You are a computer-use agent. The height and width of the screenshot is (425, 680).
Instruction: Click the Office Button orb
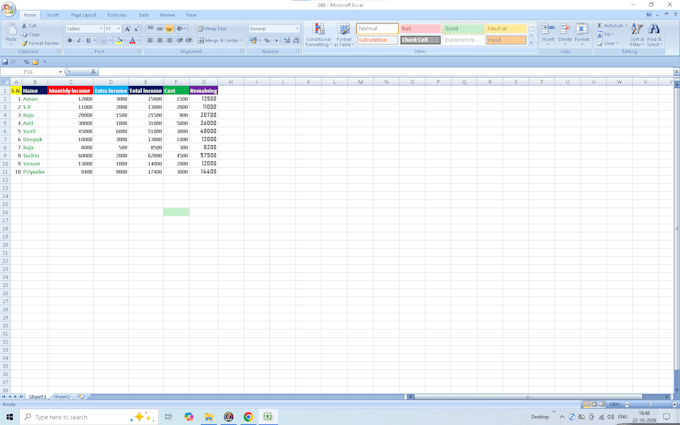coord(8,8)
